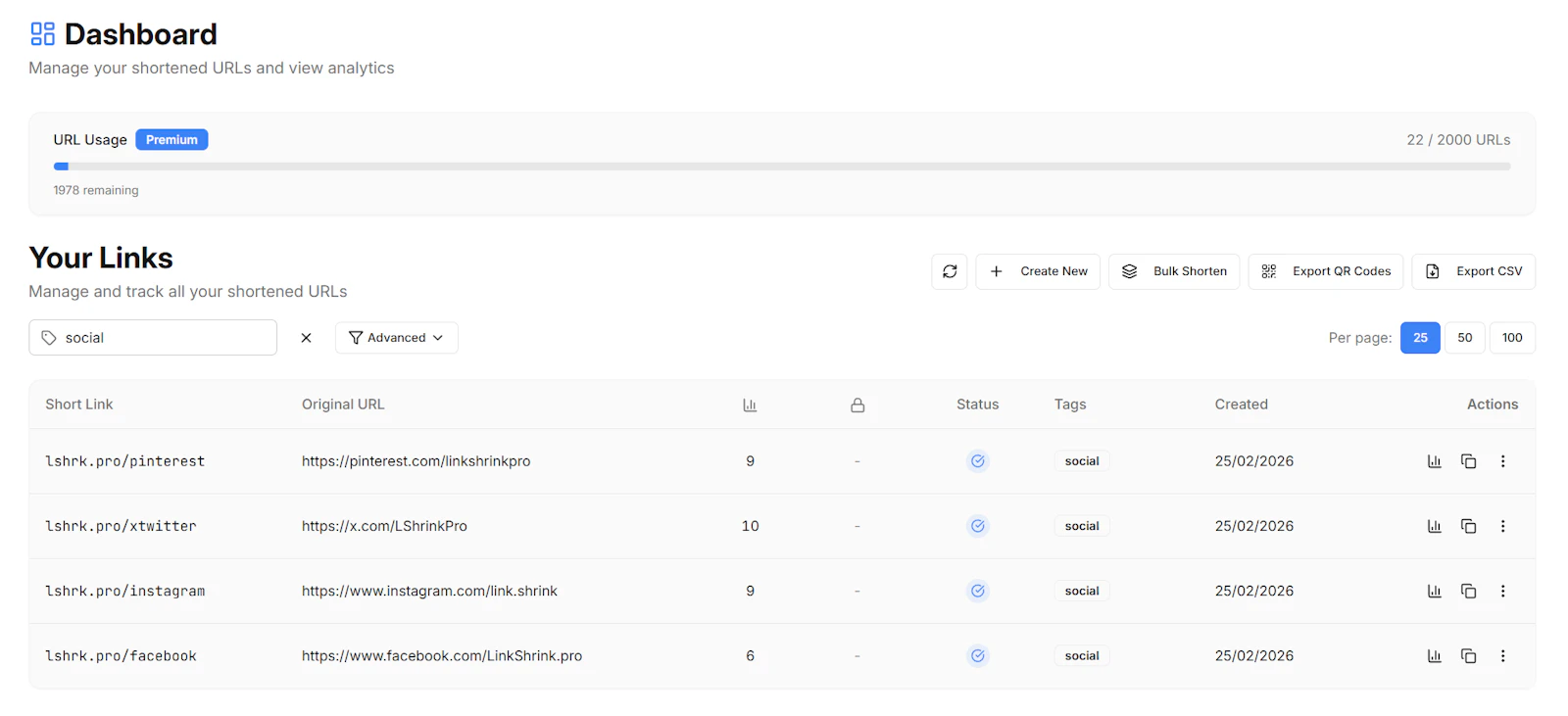1568x716 pixels.
Task: Open the Bulk Shorten tool
Action: click(x=1174, y=271)
